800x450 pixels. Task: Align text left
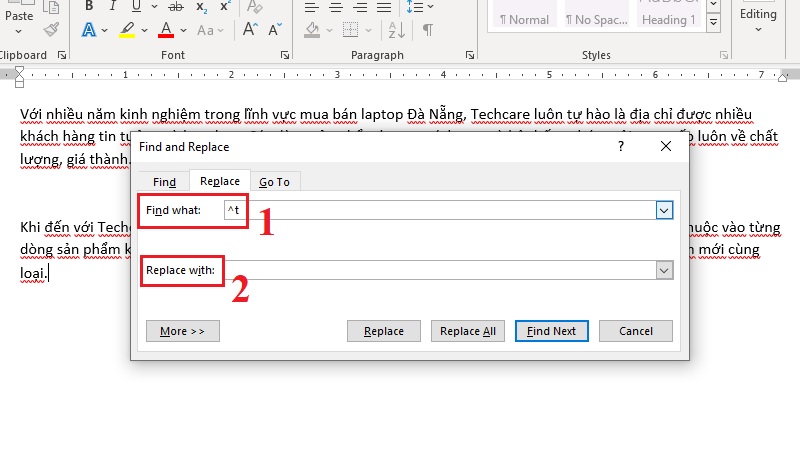pos(311,7)
